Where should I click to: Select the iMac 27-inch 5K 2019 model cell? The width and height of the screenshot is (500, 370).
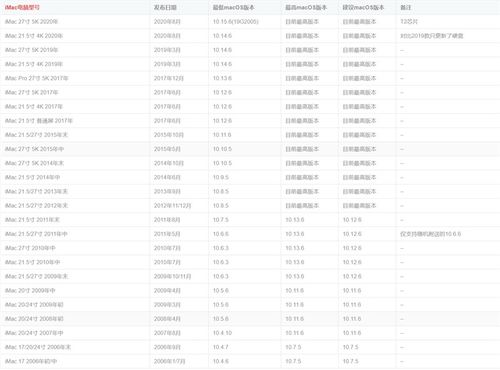[x=31, y=50]
